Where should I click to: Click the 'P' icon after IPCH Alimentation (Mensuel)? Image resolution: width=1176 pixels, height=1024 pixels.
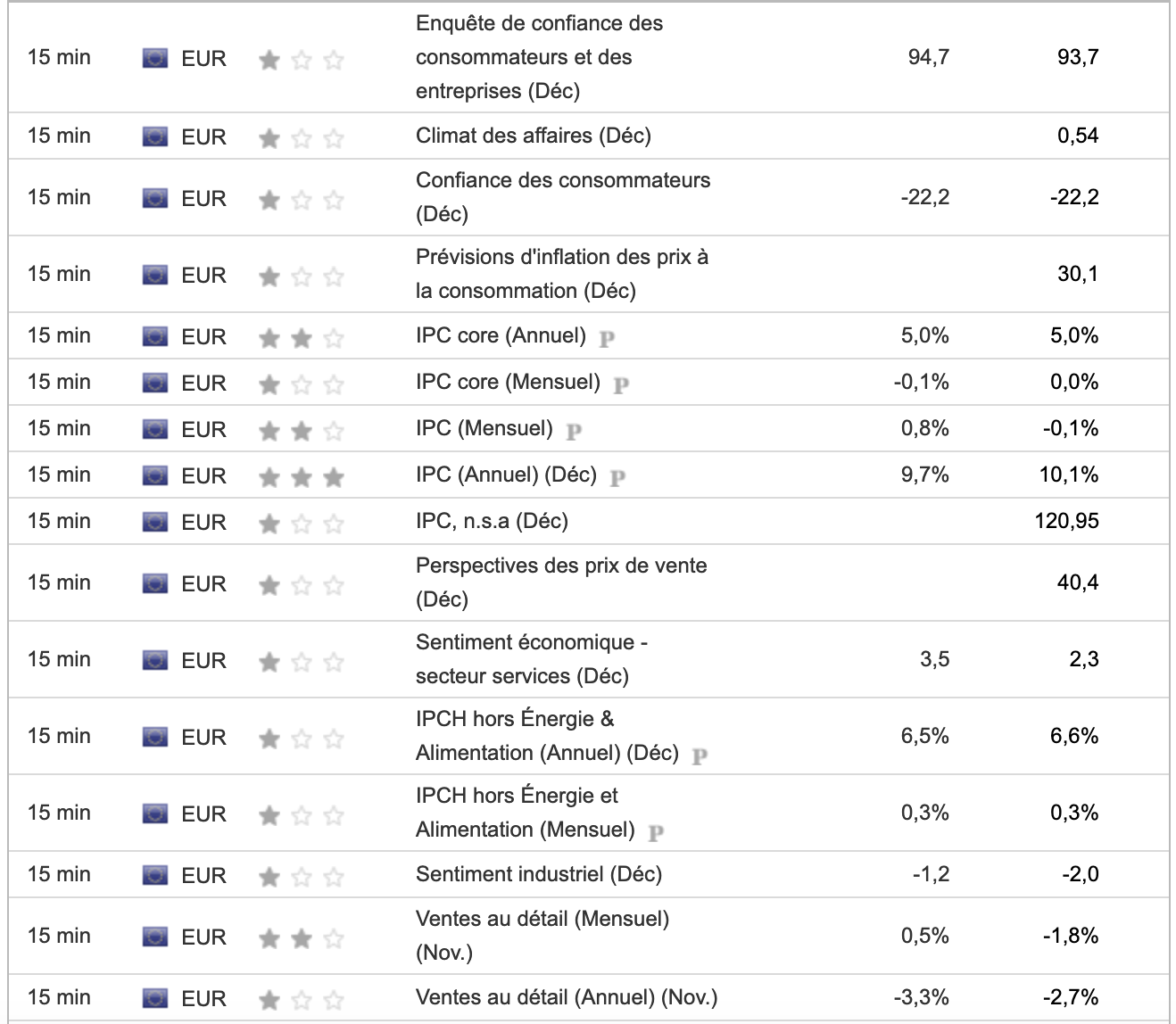[x=656, y=832]
